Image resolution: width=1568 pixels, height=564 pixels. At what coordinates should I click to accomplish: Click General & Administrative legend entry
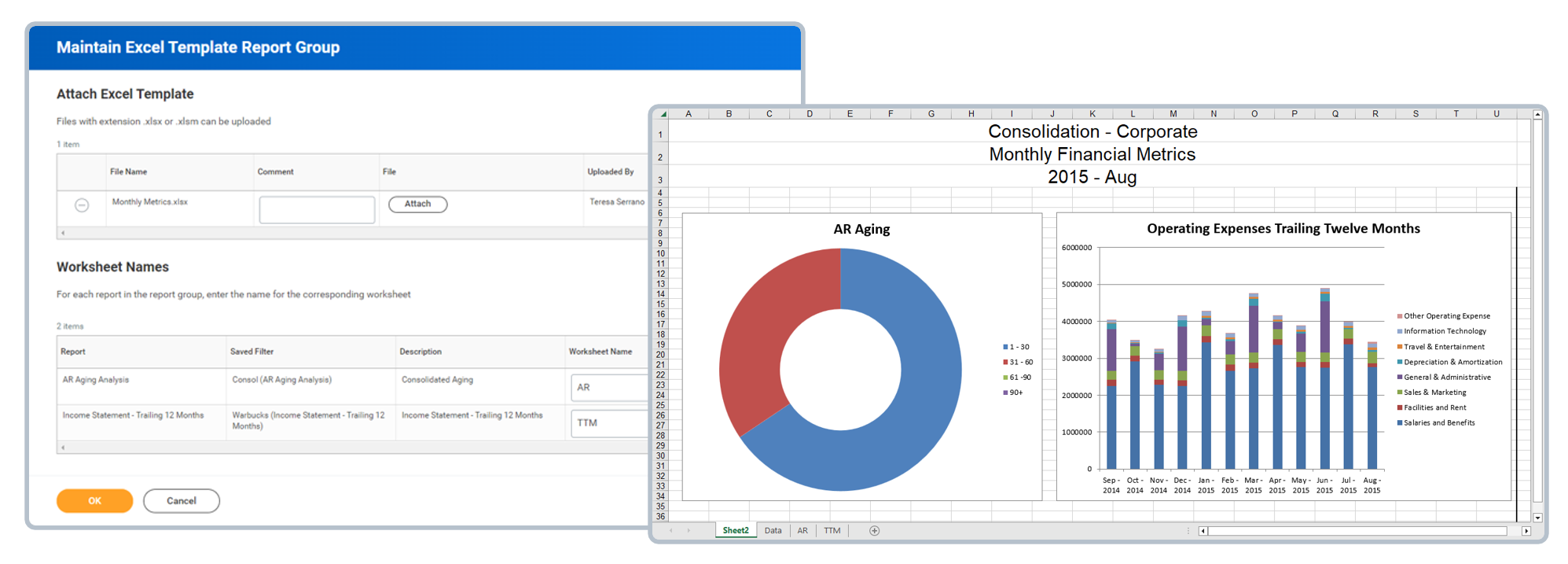coord(1444,378)
